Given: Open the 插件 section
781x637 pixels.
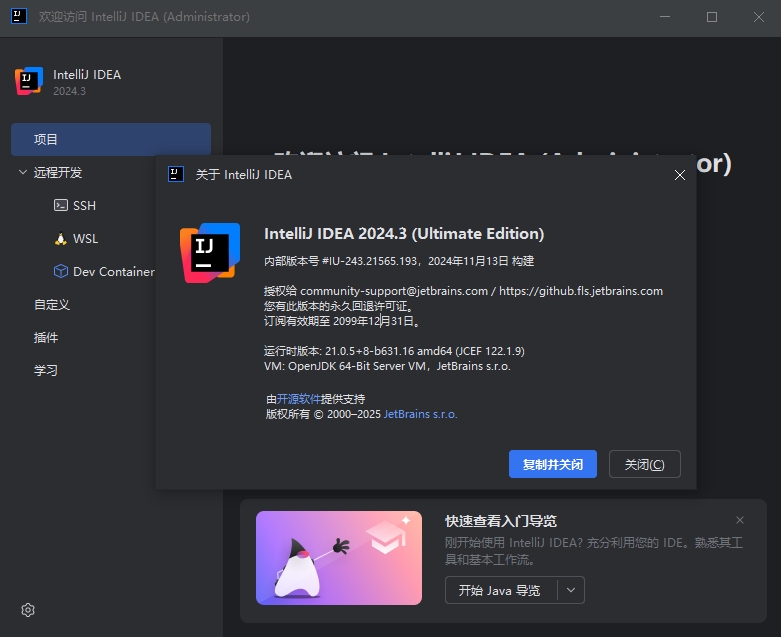Looking at the screenshot, I should point(46,338).
